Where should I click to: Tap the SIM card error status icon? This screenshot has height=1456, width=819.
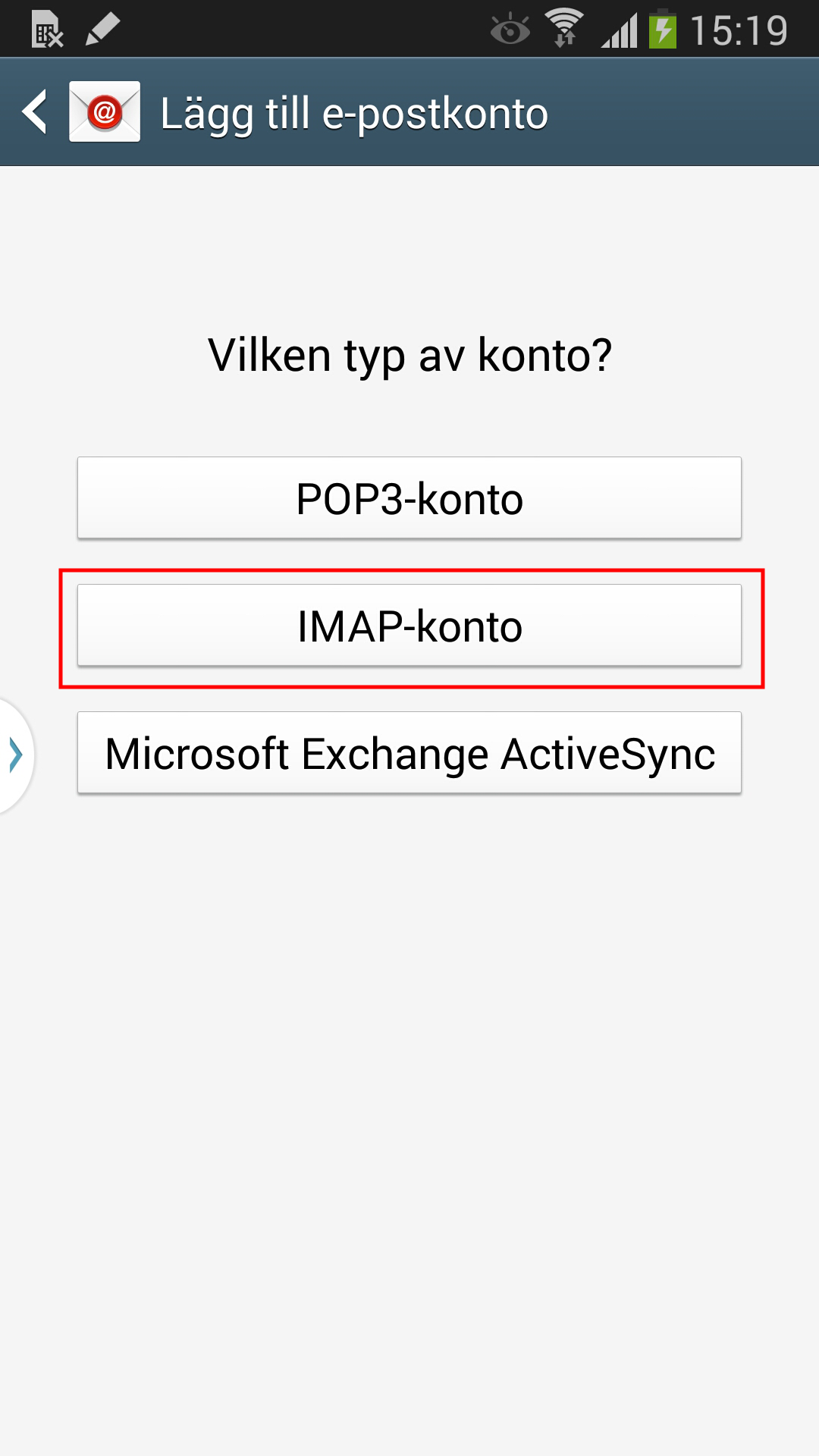pos(47,30)
